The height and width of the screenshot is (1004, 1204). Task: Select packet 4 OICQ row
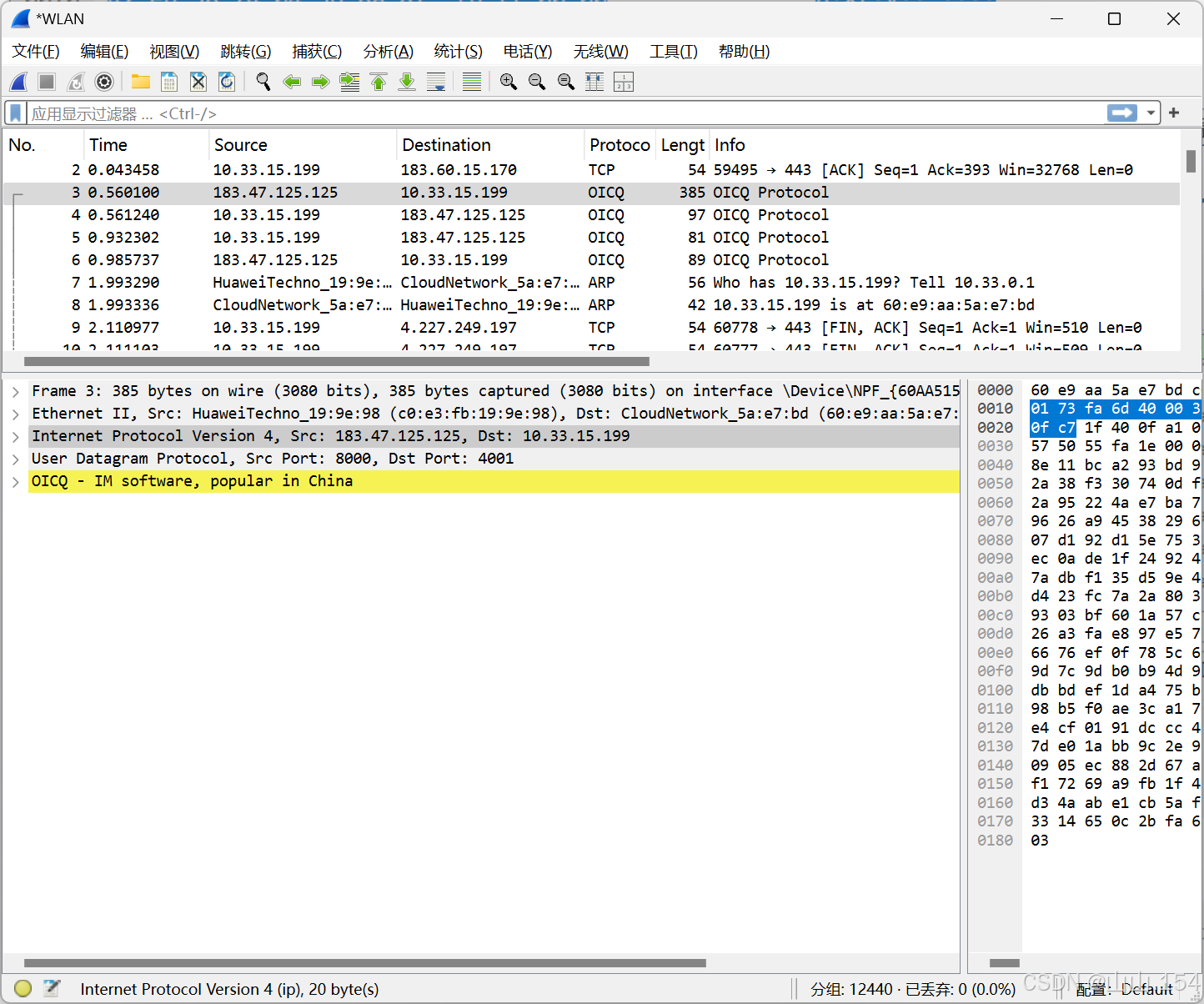[592, 215]
